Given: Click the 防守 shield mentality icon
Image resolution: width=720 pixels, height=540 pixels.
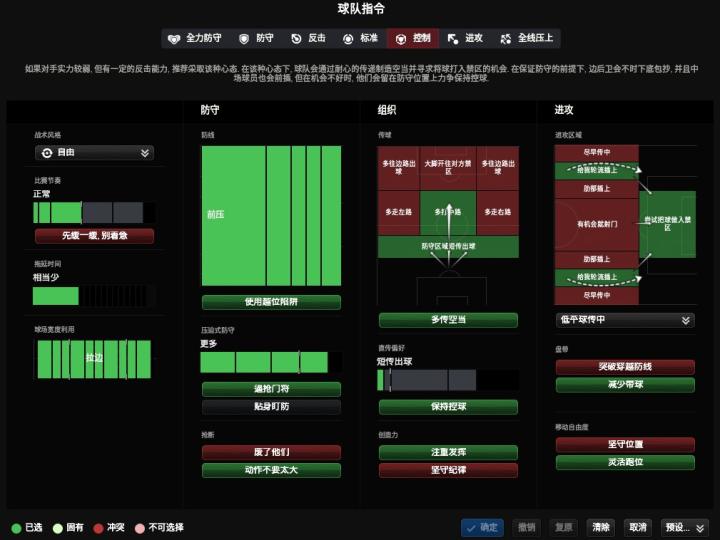Looking at the screenshot, I should (x=244, y=39).
